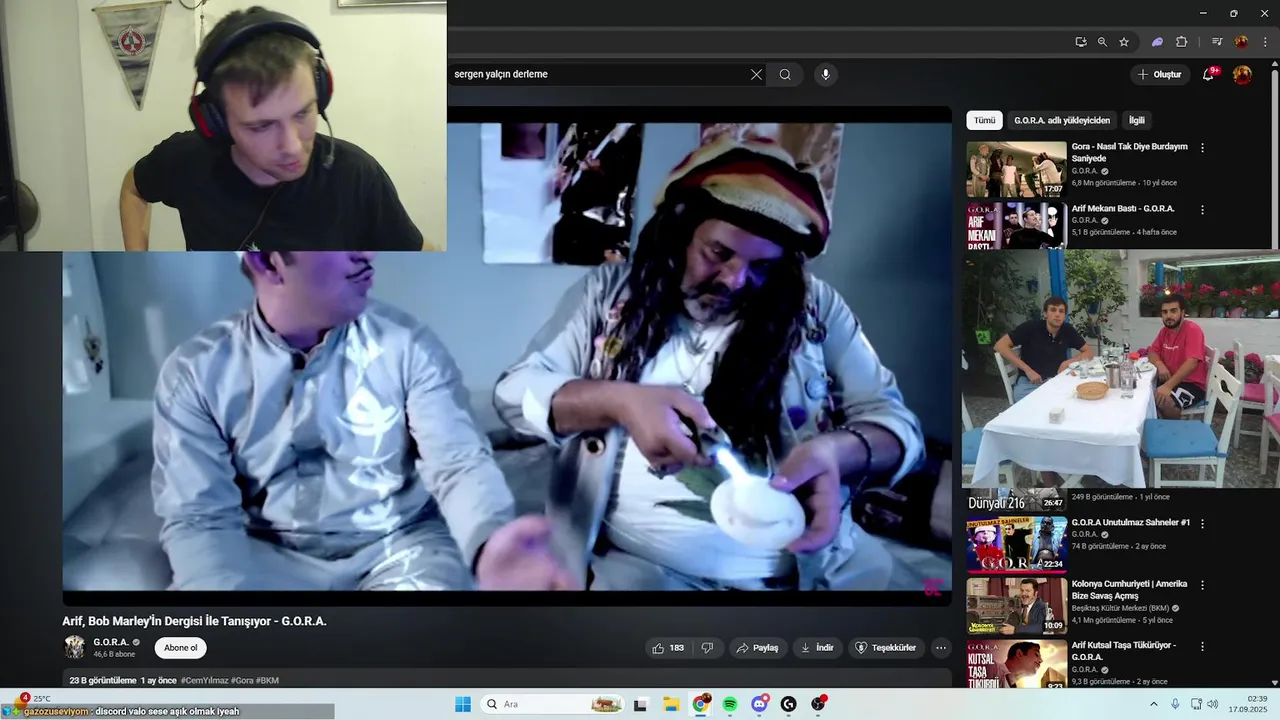The height and width of the screenshot is (720, 1280).
Task: Dislike the video with thumbs down
Action: 707,648
